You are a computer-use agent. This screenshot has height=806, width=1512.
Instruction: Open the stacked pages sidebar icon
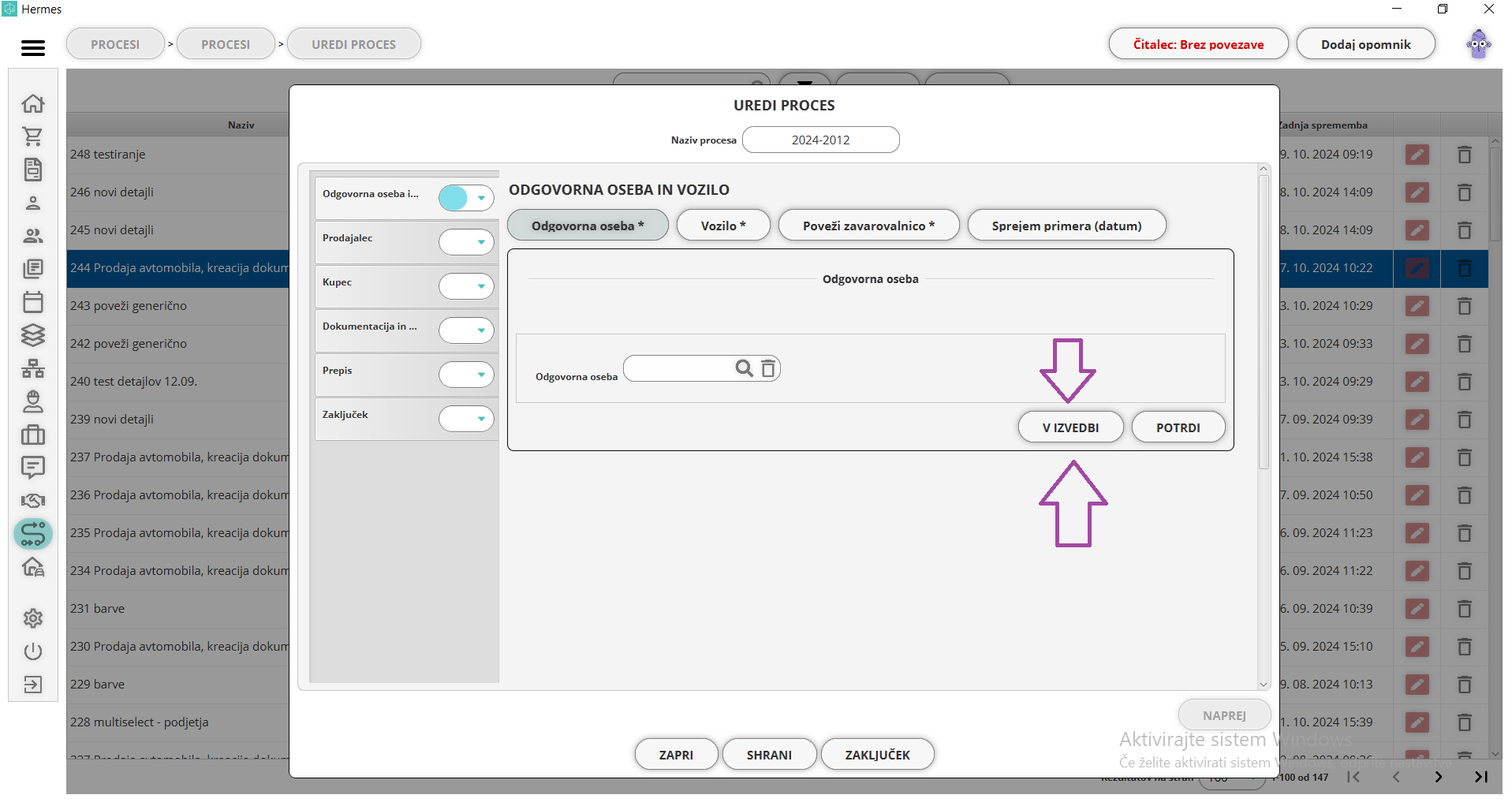coord(33,269)
